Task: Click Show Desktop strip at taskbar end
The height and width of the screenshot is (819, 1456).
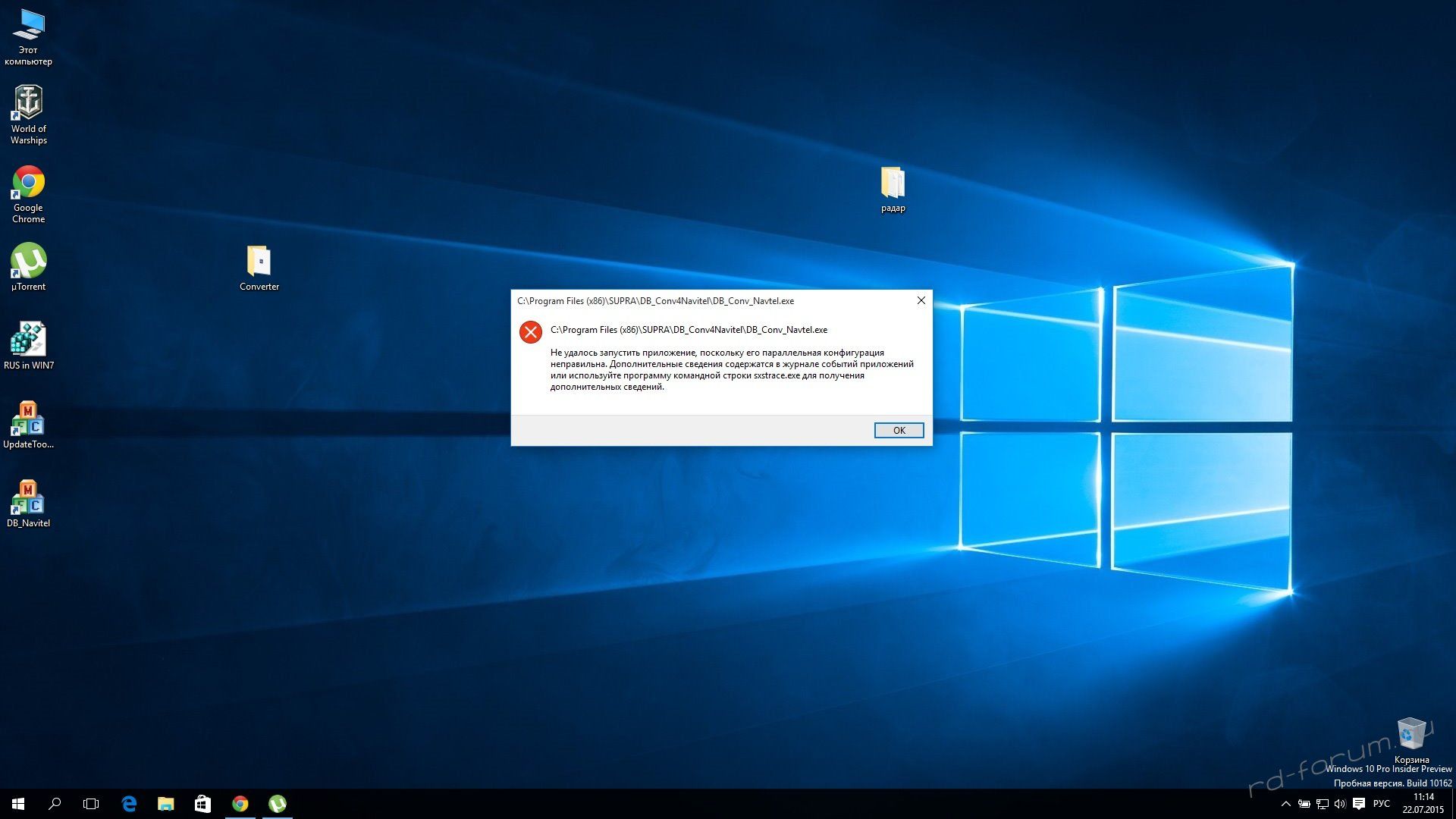Action: click(1453, 804)
